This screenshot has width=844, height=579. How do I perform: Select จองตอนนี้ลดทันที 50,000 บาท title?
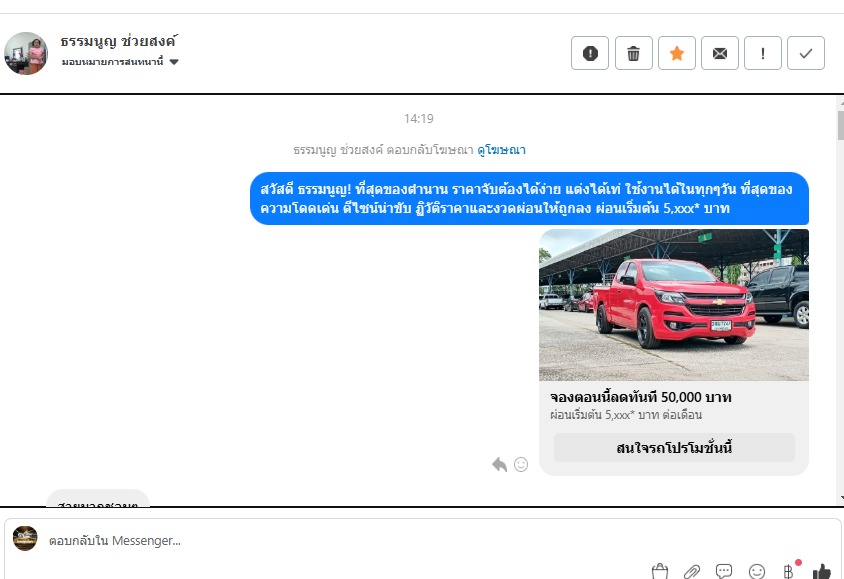click(x=641, y=398)
